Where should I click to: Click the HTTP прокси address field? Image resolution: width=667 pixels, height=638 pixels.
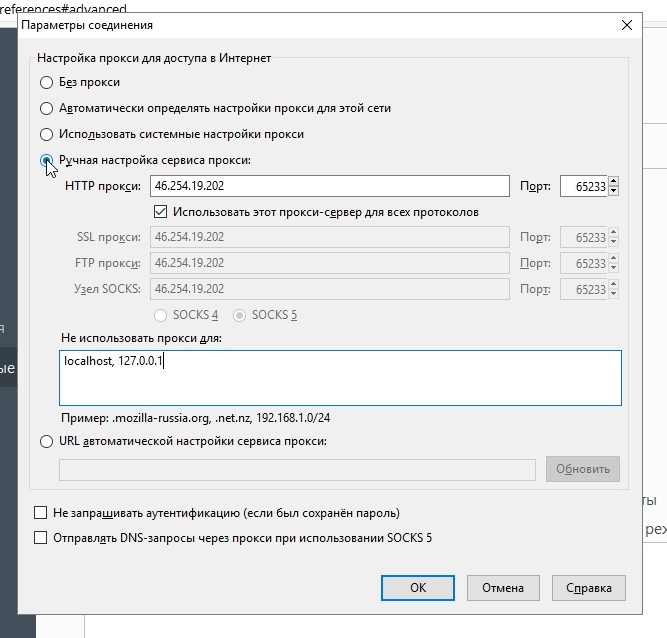(x=330, y=186)
